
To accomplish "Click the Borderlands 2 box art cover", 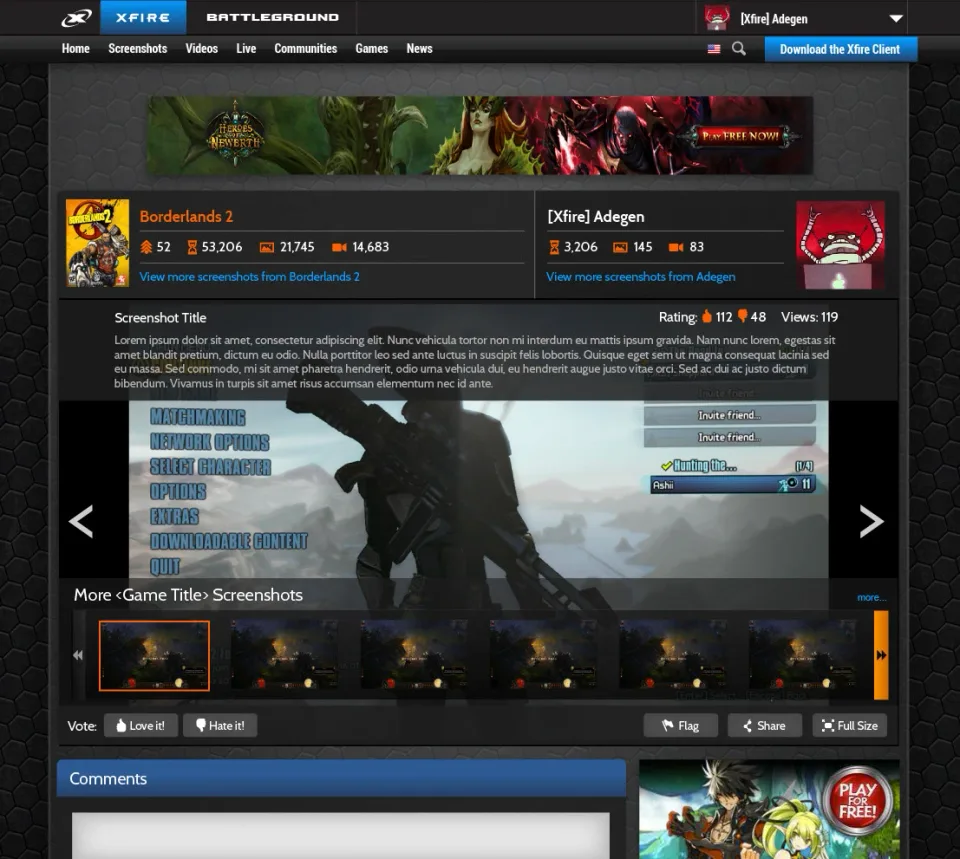I will tap(97, 243).
